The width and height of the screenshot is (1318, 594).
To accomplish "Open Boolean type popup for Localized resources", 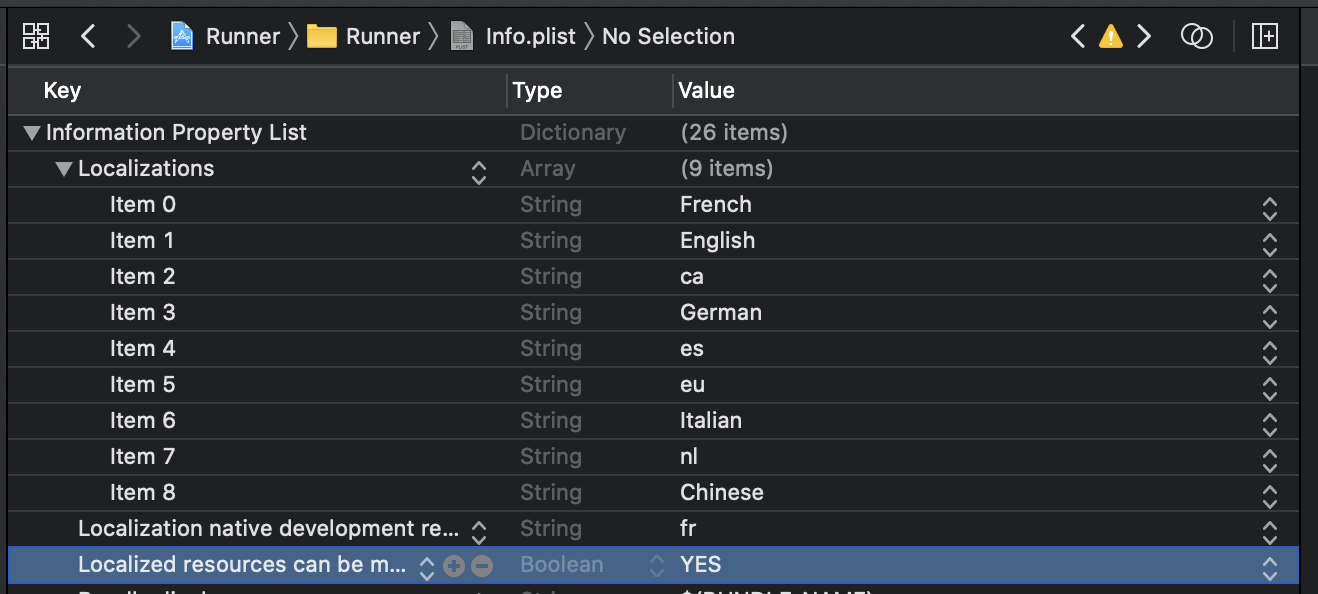I will [657, 566].
